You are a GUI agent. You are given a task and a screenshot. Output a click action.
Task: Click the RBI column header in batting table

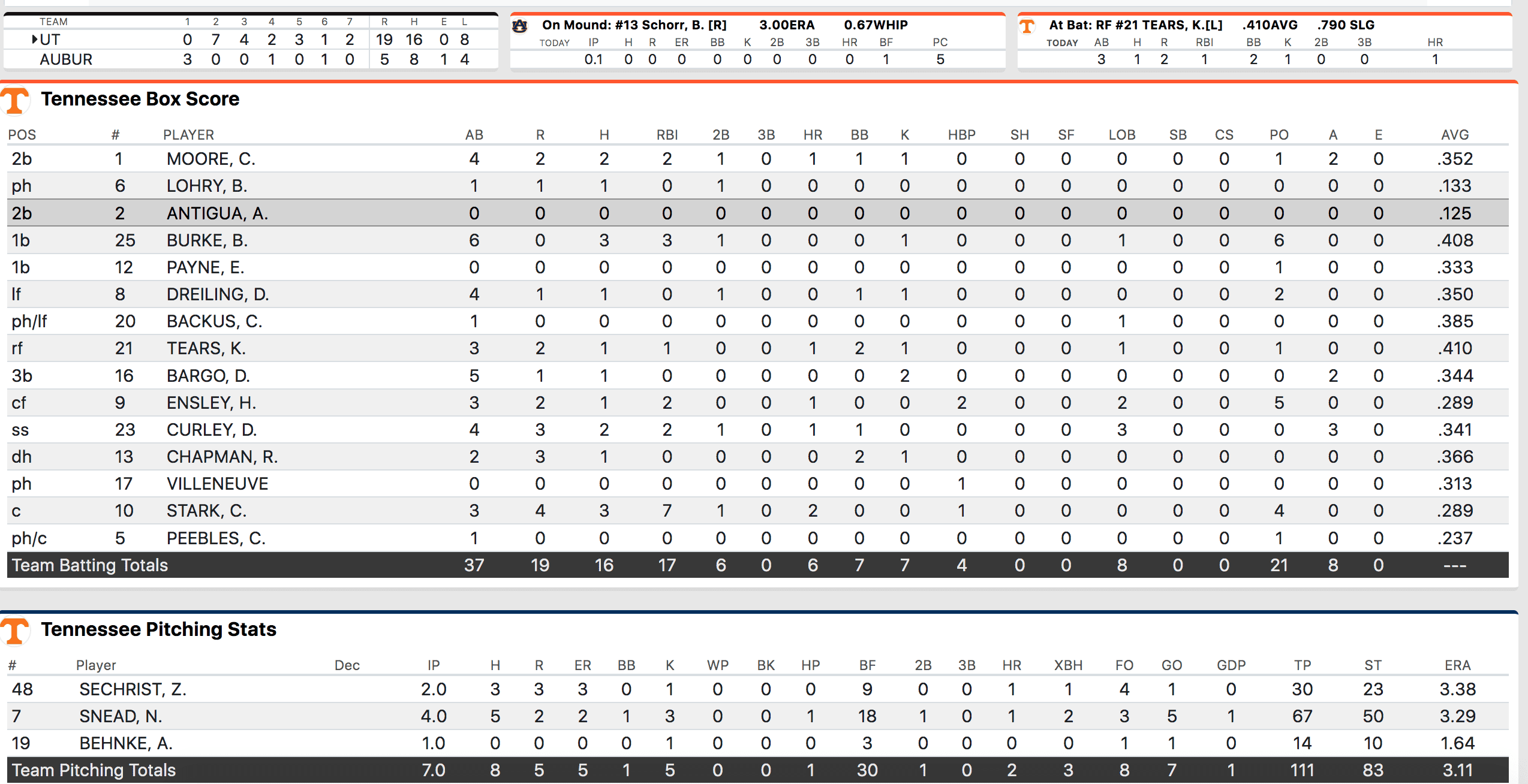667,135
